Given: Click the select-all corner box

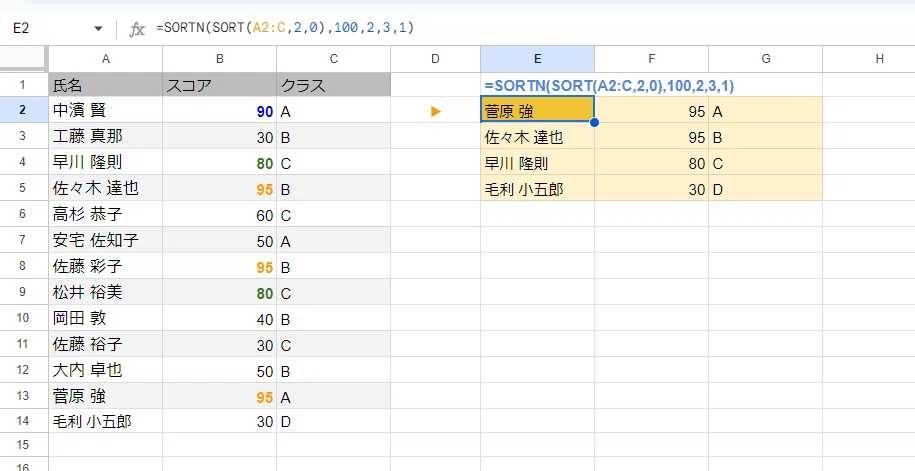Looking at the screenshot, I should [x=23, y=58].
